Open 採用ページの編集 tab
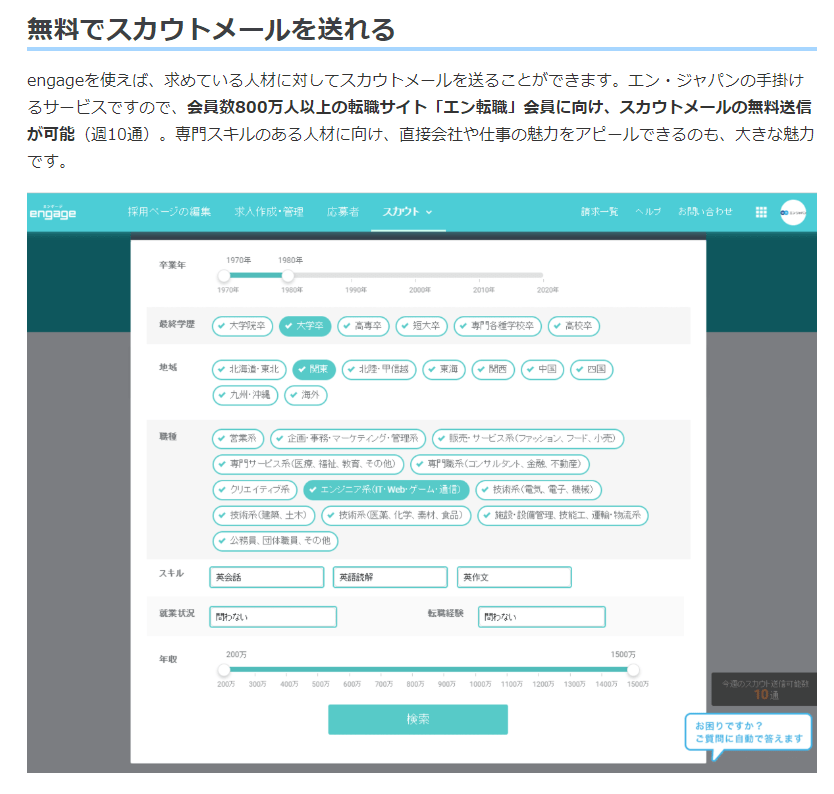The height and width of the screenshot is (794, 834). (x=169, y=212)
